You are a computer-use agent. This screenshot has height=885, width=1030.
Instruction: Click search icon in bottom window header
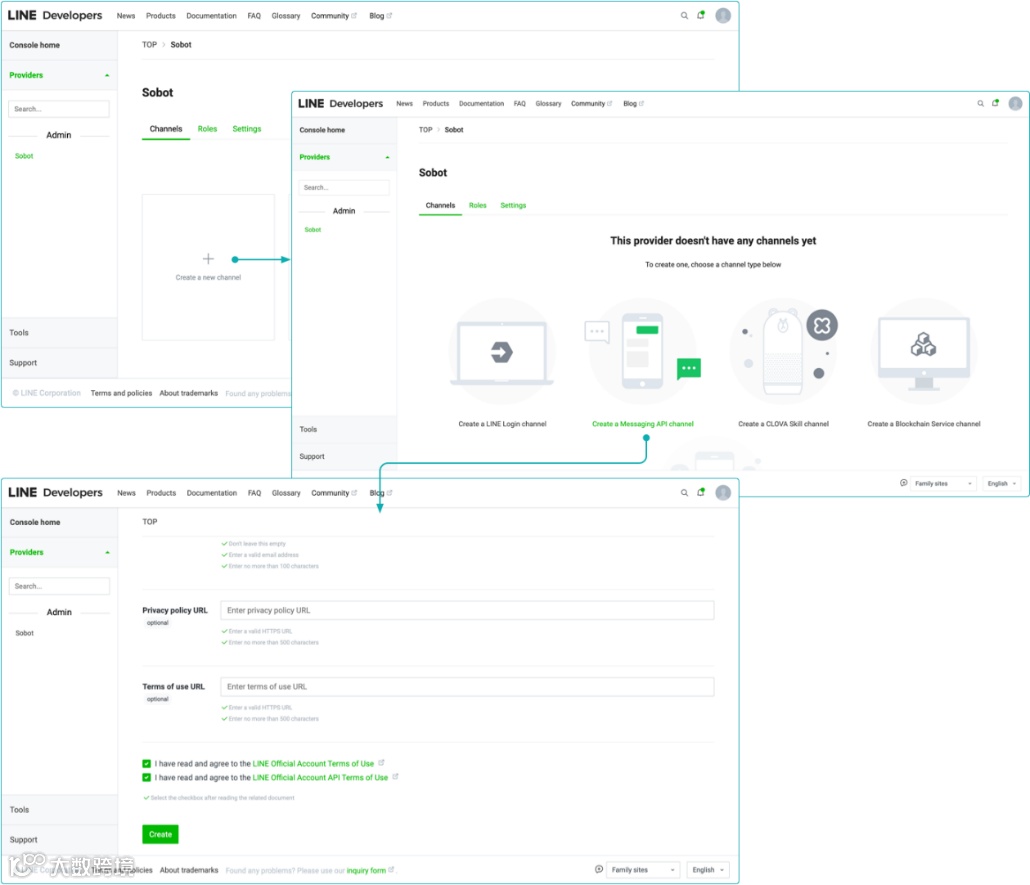coord(684,493)
